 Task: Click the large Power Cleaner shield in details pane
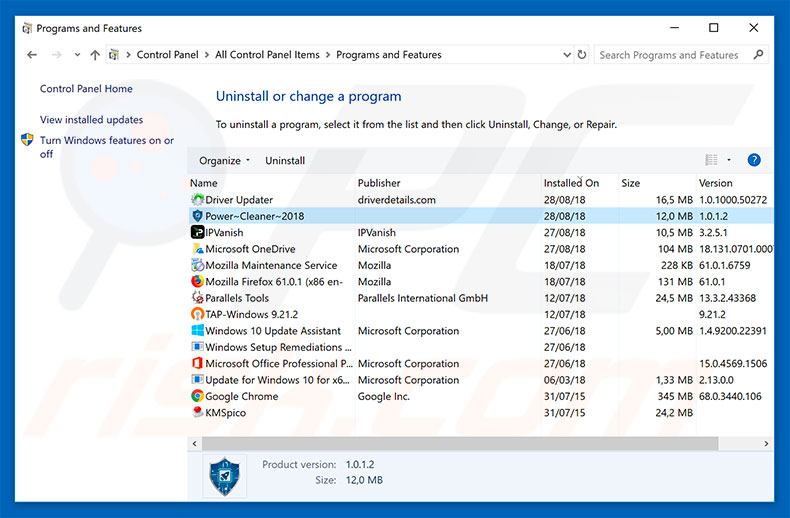tap(224, 476)
